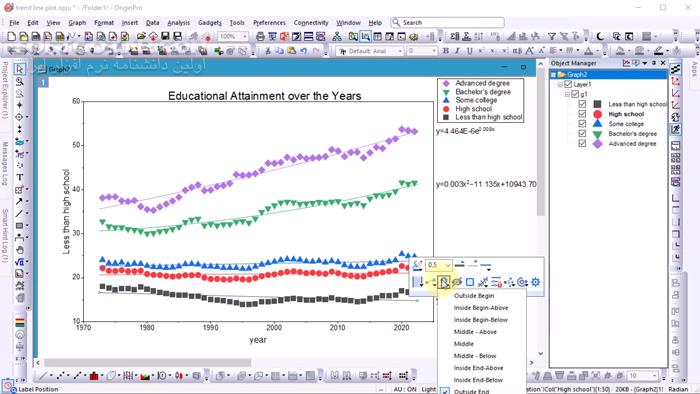Select Inside End-Below from the list

478,380
